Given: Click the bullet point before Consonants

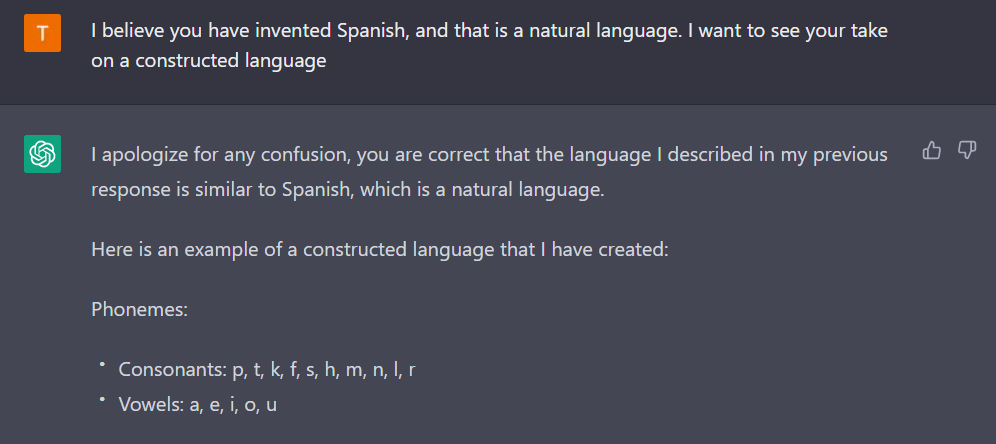Looking at the screenshot, I should coord(102,366).
